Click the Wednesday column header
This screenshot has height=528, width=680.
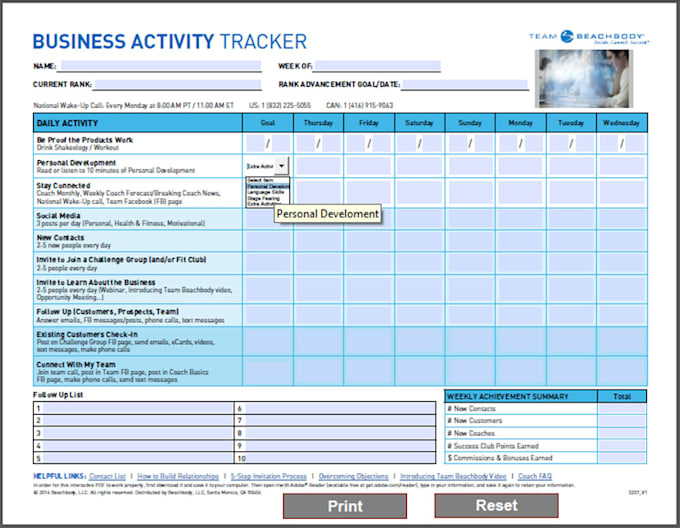pos(621,123)
